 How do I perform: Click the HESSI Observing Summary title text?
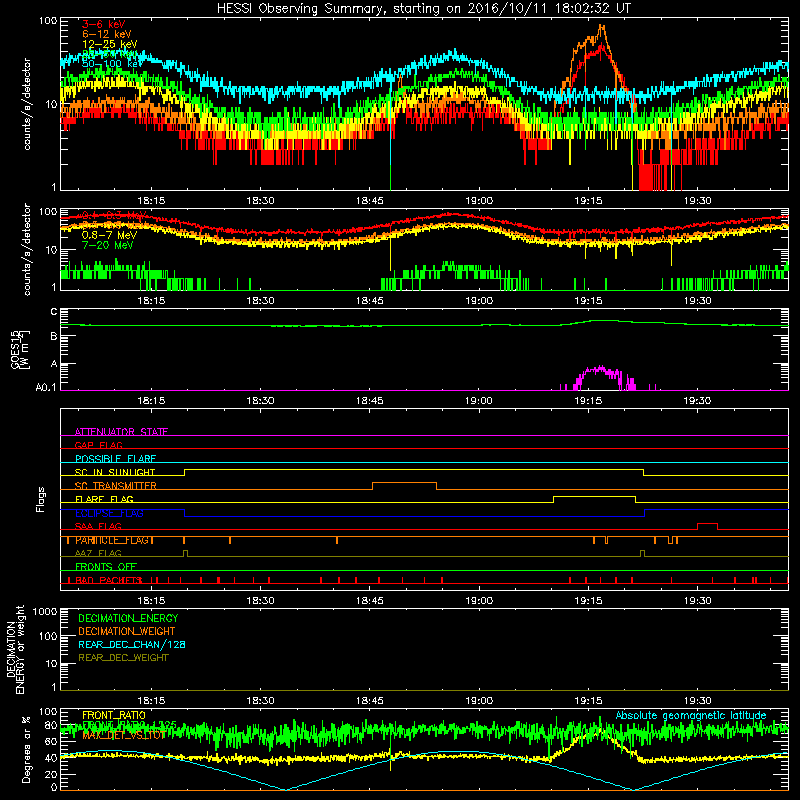click(x=424, y=8)
